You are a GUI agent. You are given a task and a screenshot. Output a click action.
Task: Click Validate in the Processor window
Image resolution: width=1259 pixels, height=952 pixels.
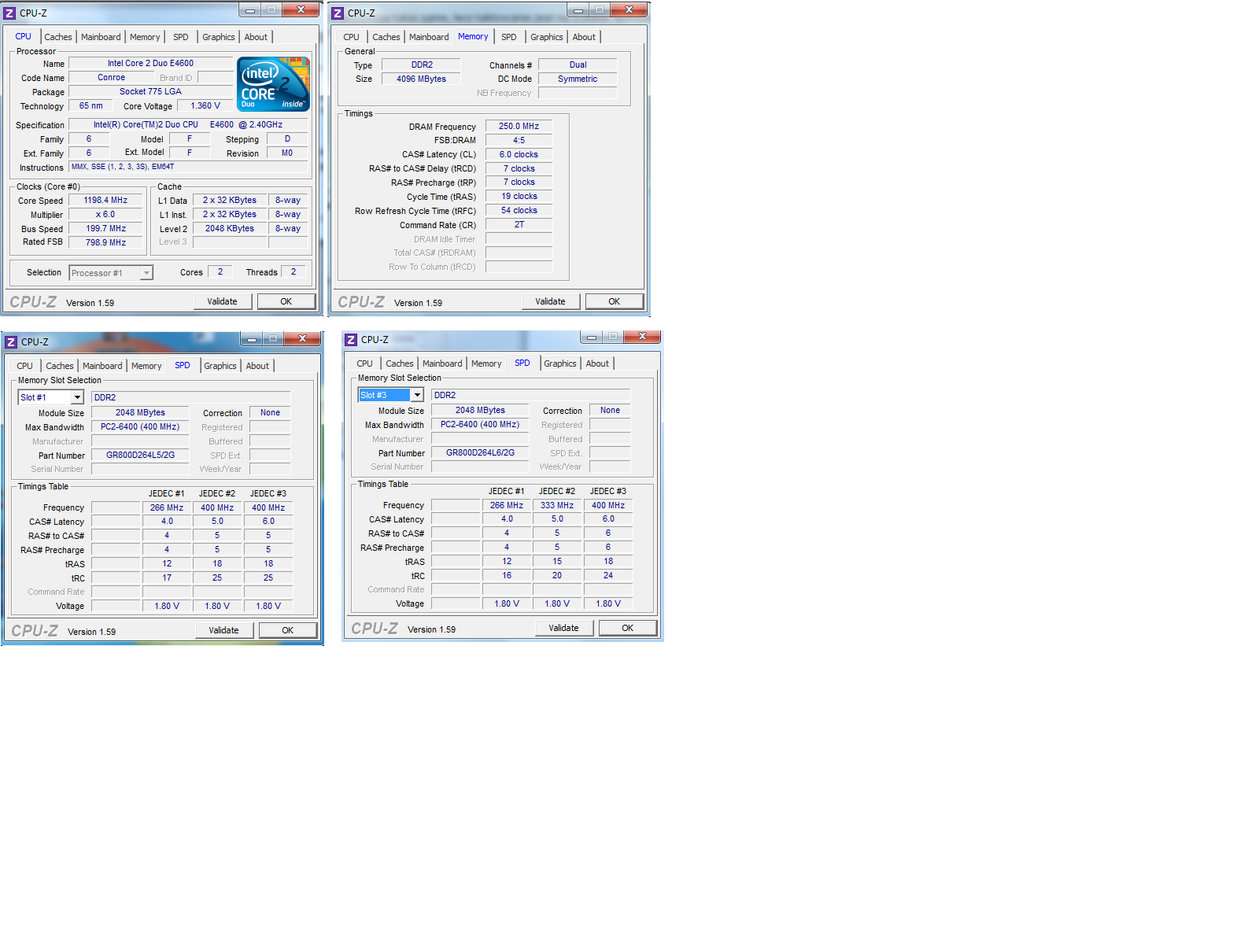tap(223, 301)
